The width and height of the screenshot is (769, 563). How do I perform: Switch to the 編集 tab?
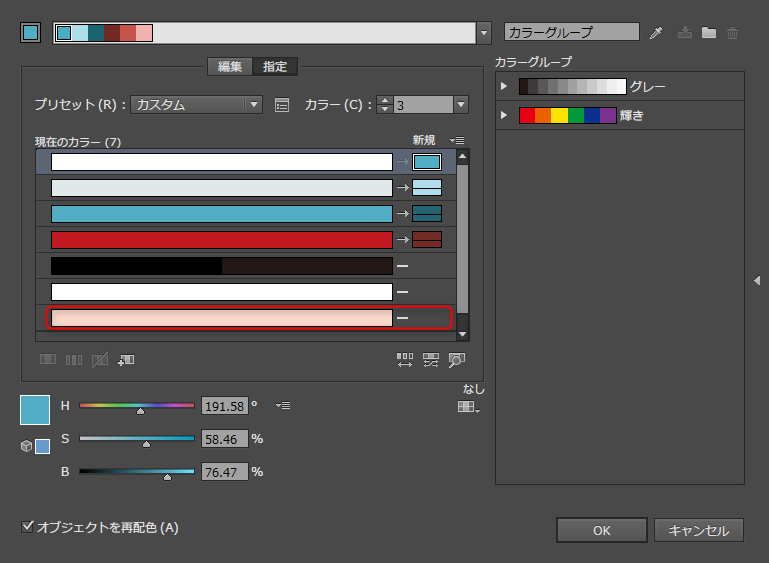click(x=230, y=67)
